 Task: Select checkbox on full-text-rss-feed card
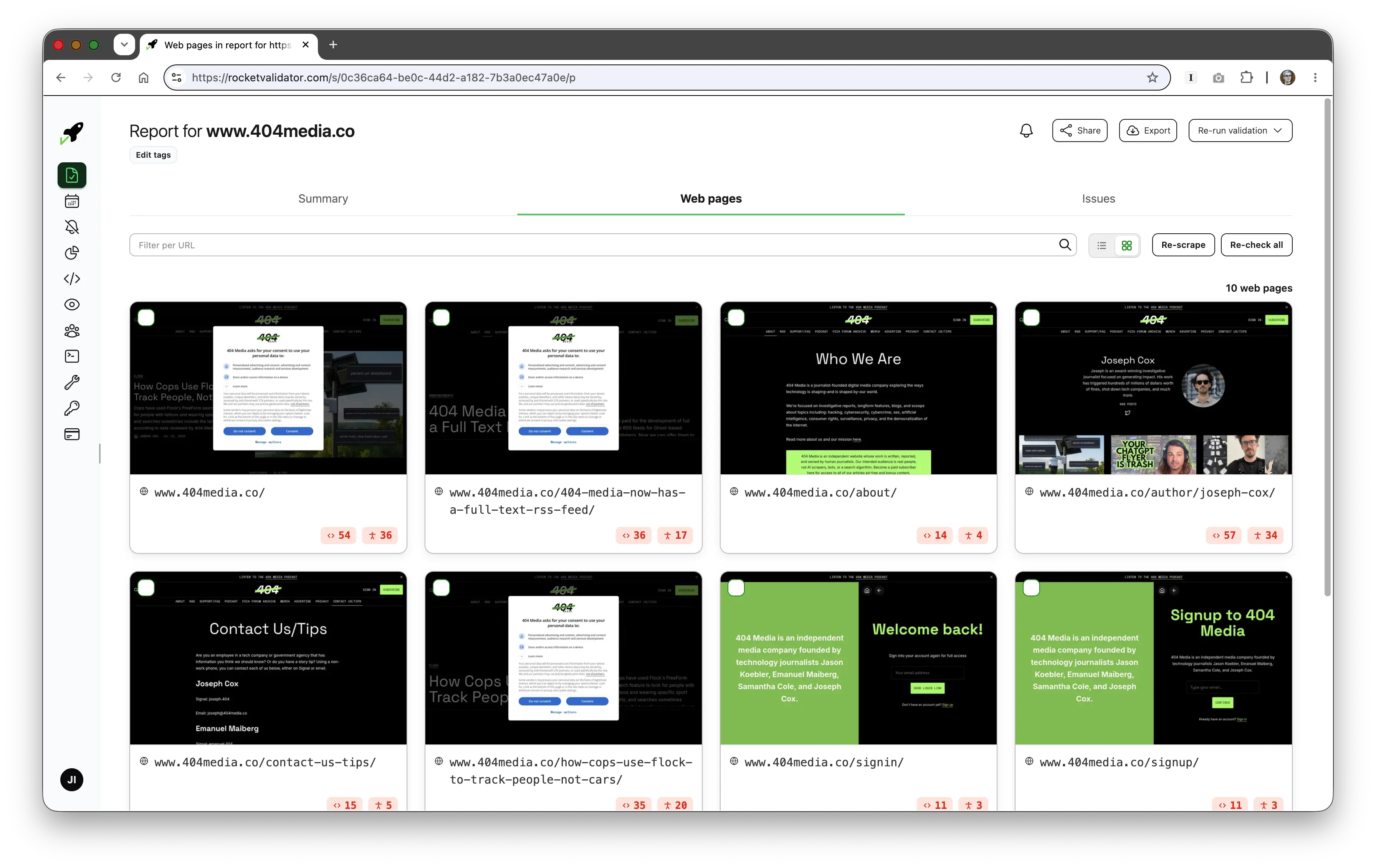click(441, 318)
